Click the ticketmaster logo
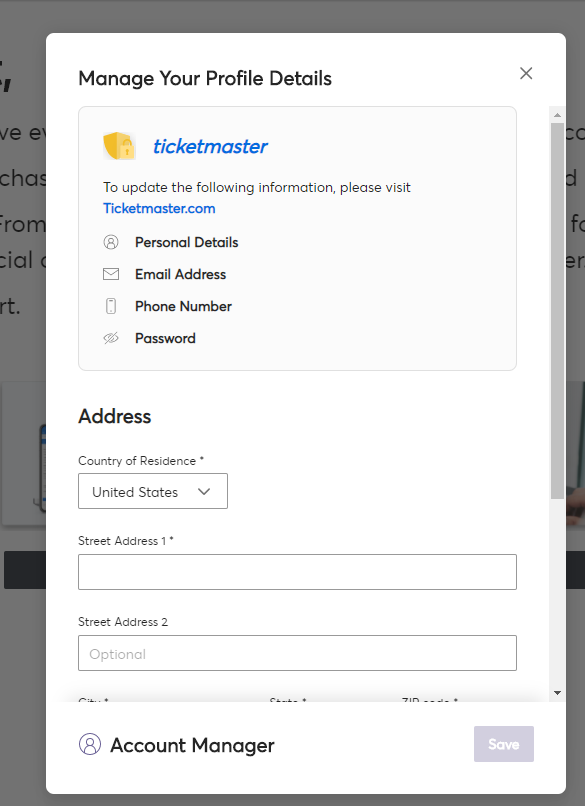585x806 pixels. tap(210, 146)
